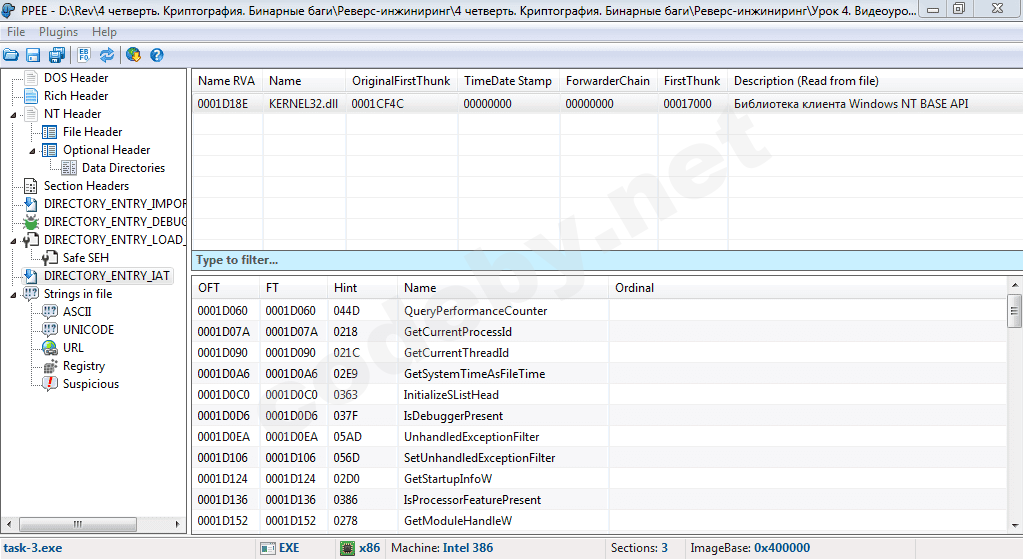The height and width of the screenshot is (560, 1023).
Task: Click the blue question mark Help icon
Action: tap(156, 55)
